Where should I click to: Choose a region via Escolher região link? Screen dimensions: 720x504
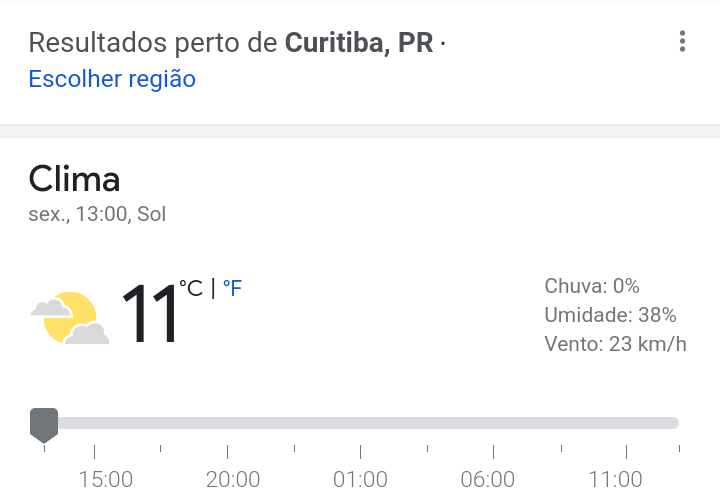(x=112, y=79)
